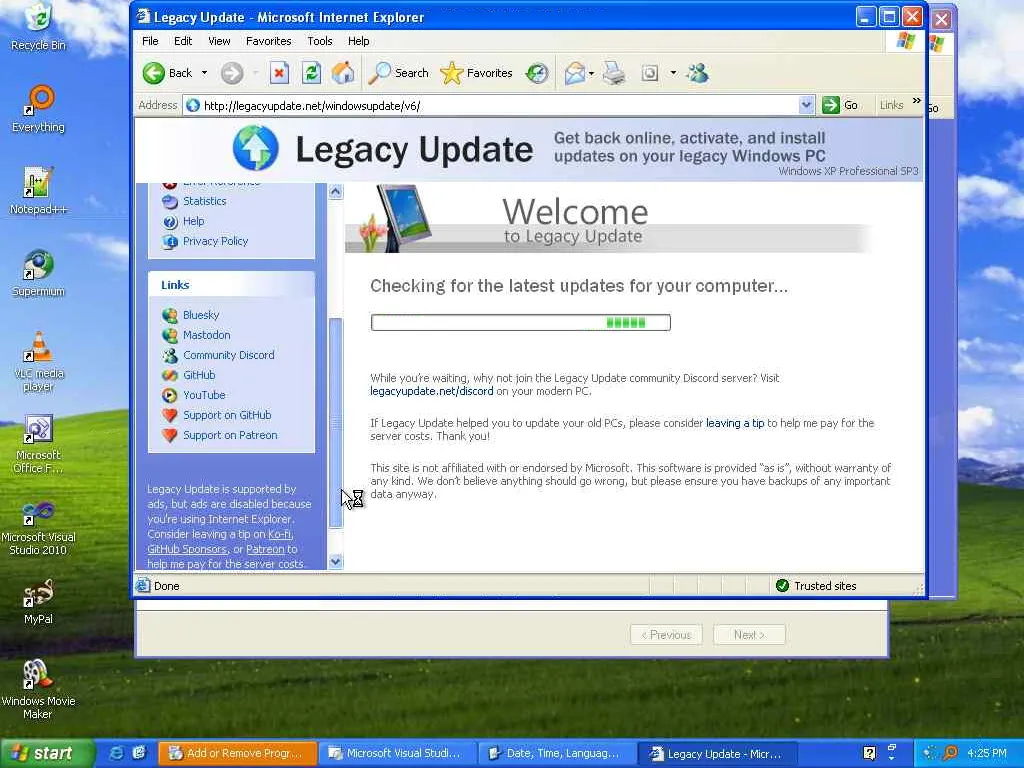The width and height of the screenshot is (1024, 768).
Task: Expand the Links toolbar chevron
Action: (916, 101)
